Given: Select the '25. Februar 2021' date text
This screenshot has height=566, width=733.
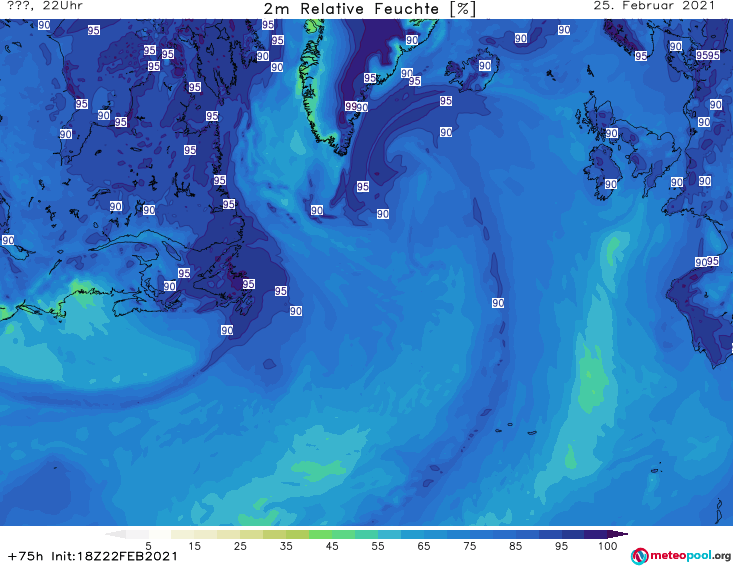Looking at the screenshot, I should click(x=654, y=6).
